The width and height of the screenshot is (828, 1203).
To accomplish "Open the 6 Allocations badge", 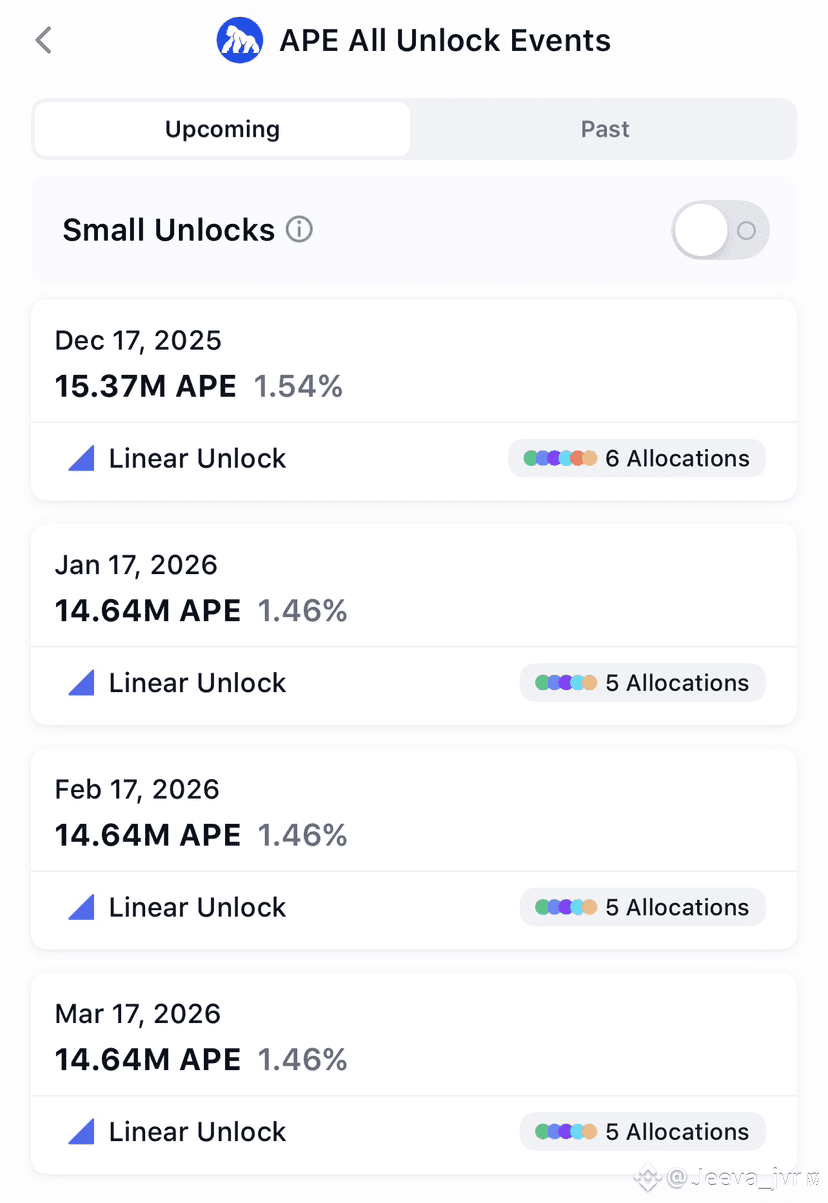I will click(637, 459).
